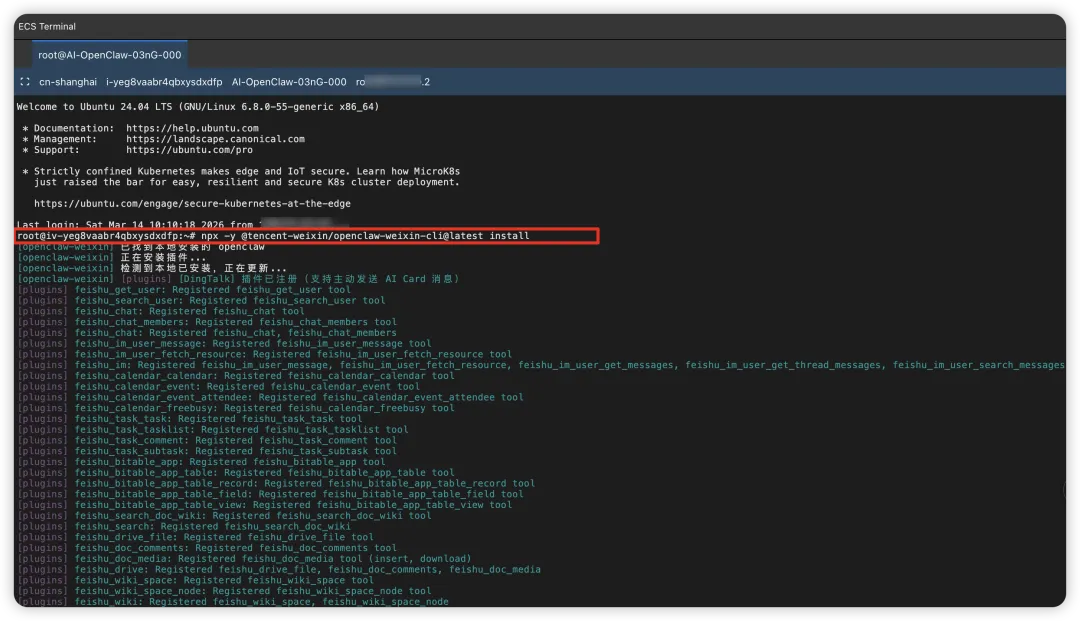Screen dimensions: 1080x621
Task: Open the https://help.ubuntu.com documentation link
Action: [x=192, y=128]
